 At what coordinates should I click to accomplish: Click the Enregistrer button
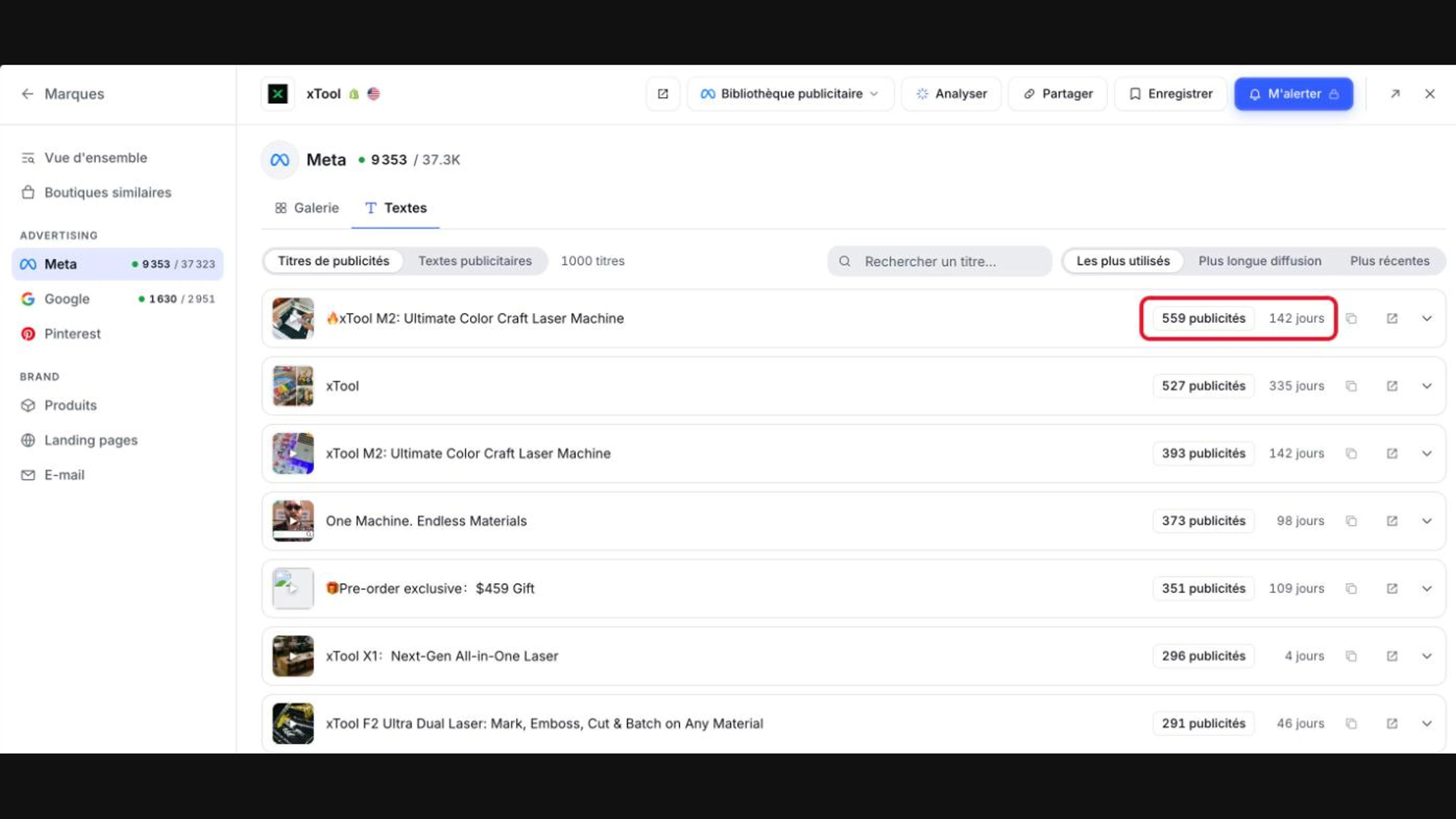point(1171,94)
